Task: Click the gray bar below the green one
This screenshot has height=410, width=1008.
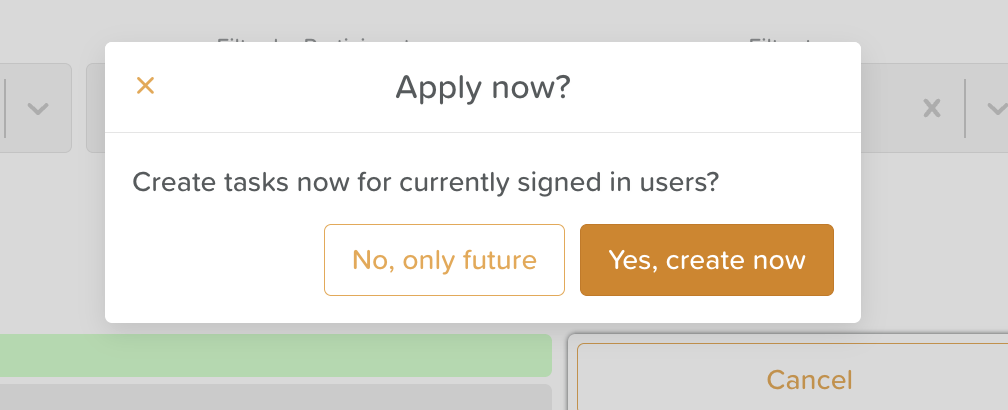Action: pyautogui.click(x=275, y=396)
